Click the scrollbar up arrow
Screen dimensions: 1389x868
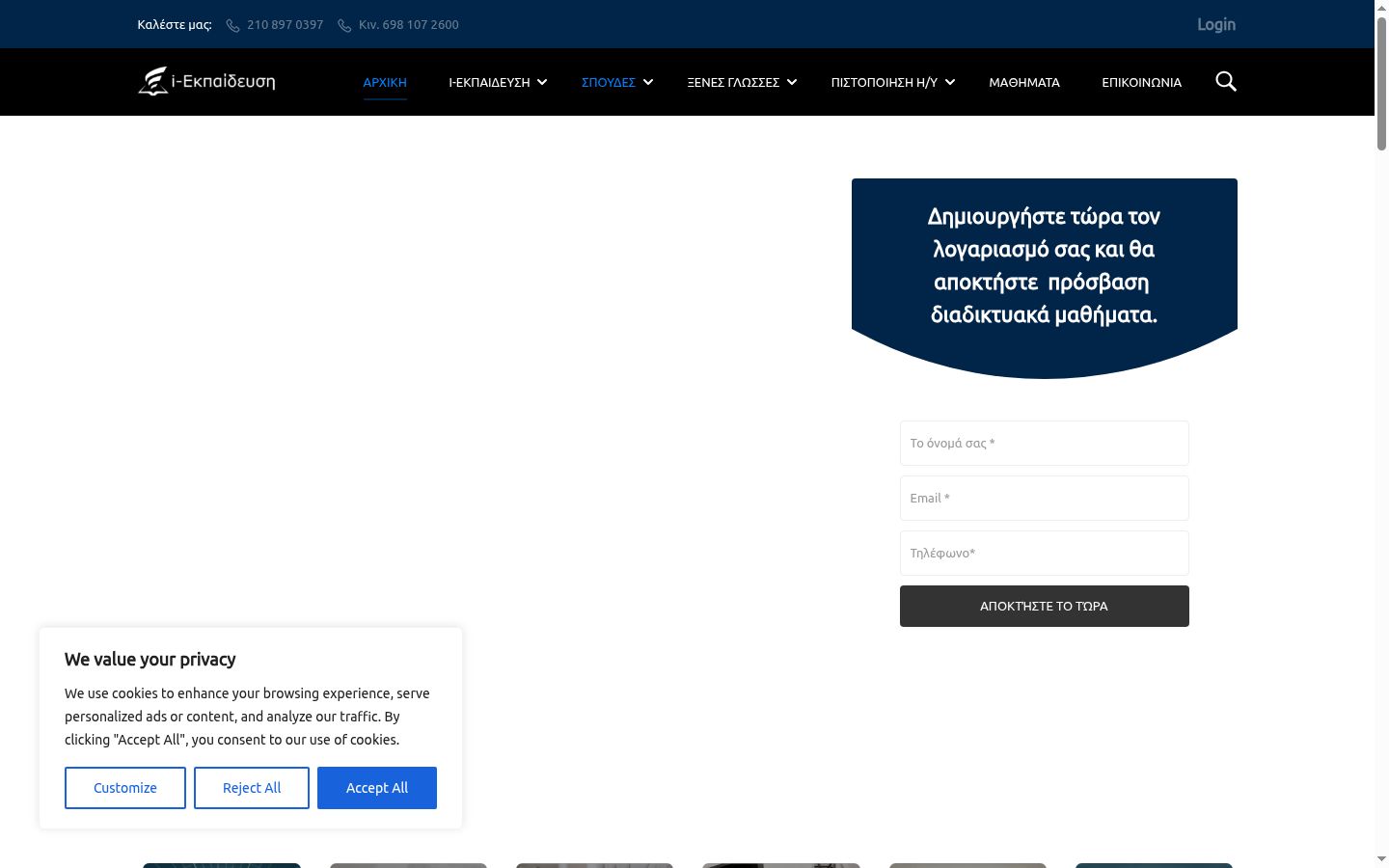click(x=1381, y=7)
